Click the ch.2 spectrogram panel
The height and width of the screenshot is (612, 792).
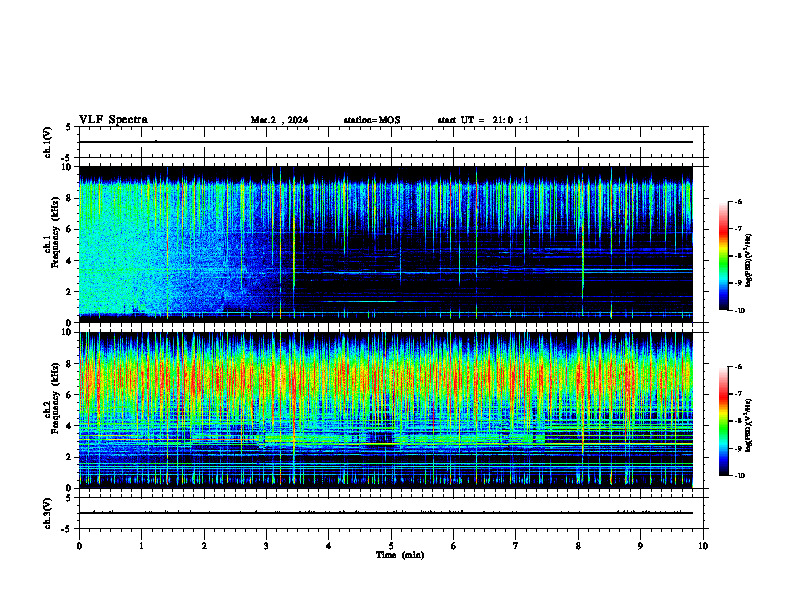pos(386,410)
